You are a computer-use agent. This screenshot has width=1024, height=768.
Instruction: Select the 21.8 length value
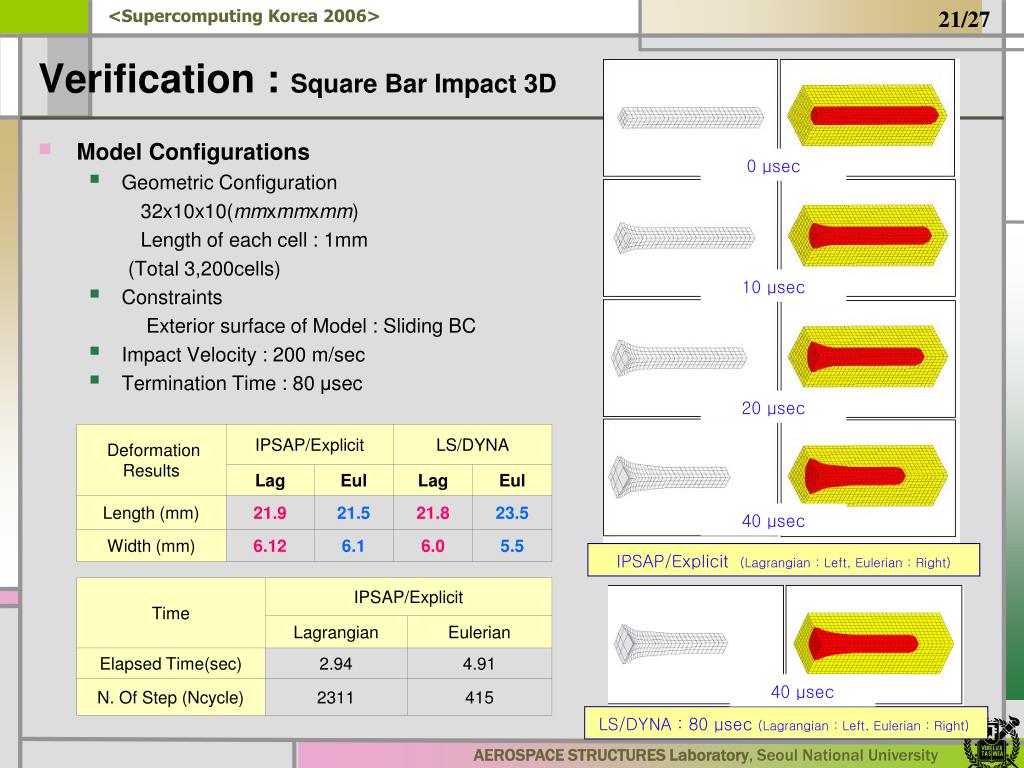pyautogui.click(x=432, y=513)
